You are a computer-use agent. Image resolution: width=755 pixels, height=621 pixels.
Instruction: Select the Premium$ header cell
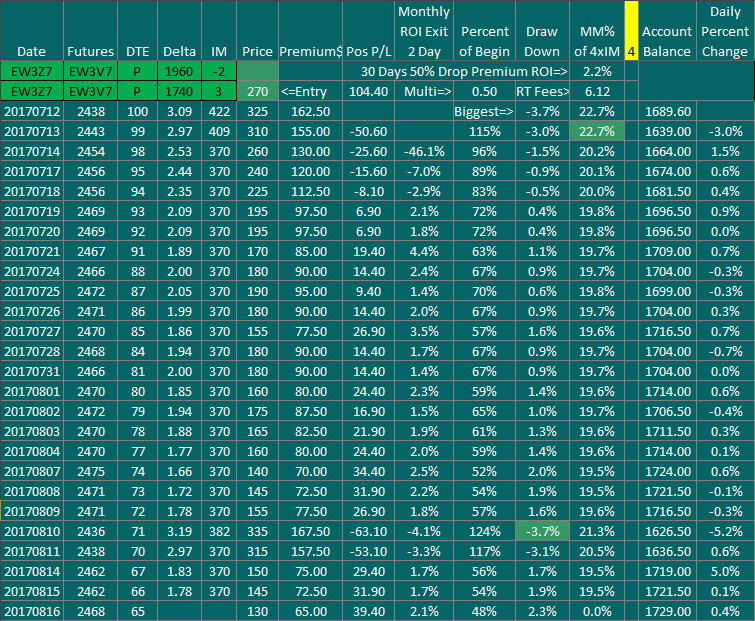[x=310, y=31]
